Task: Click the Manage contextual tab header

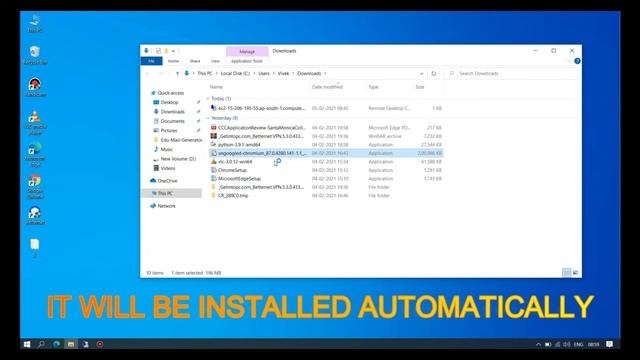Action: tap(247, 51)
